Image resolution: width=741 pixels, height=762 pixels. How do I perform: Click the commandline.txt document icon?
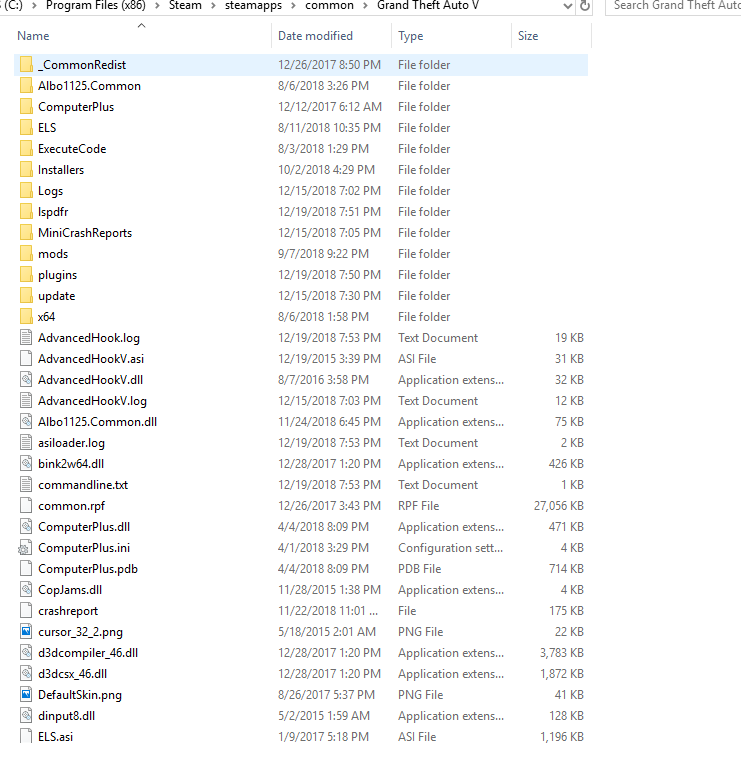point(26,485)
